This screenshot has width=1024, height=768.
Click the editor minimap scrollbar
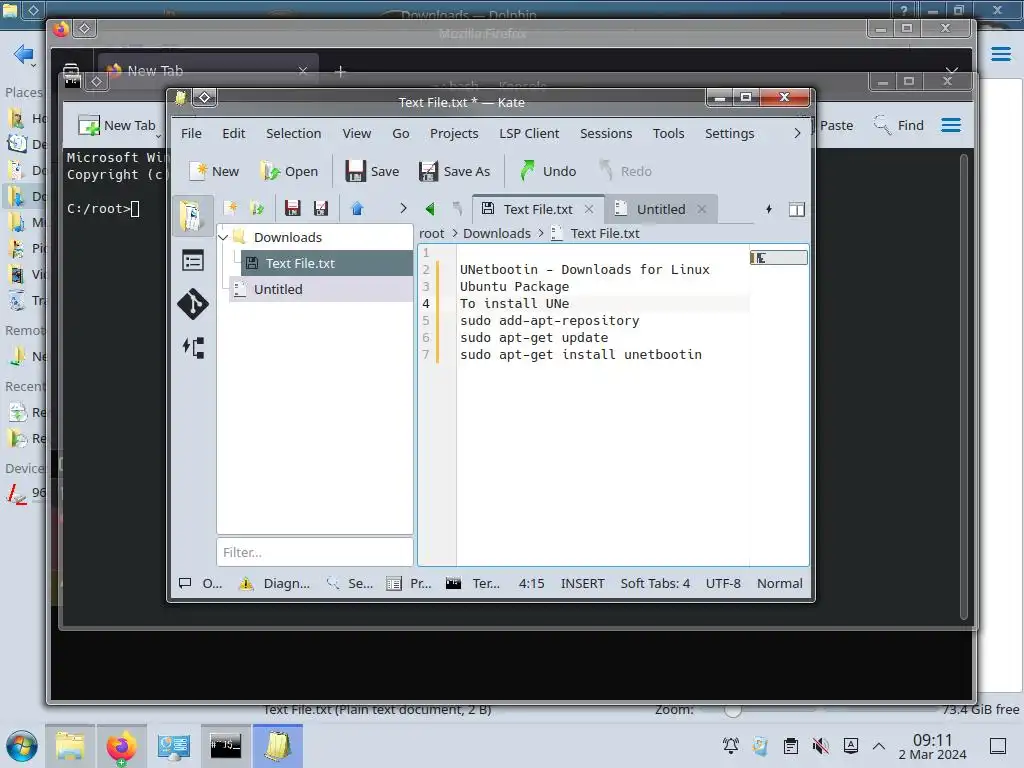778,258
